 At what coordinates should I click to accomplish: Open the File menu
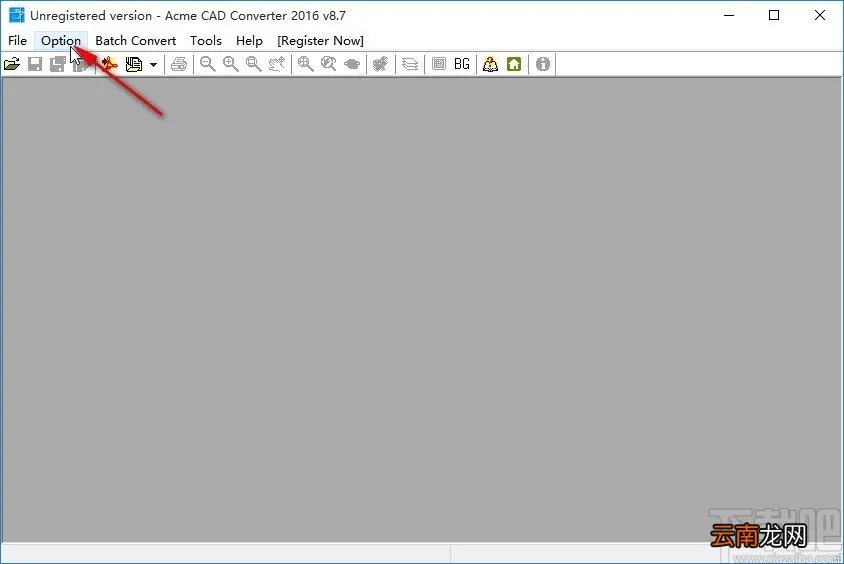(x=17, y=41)
